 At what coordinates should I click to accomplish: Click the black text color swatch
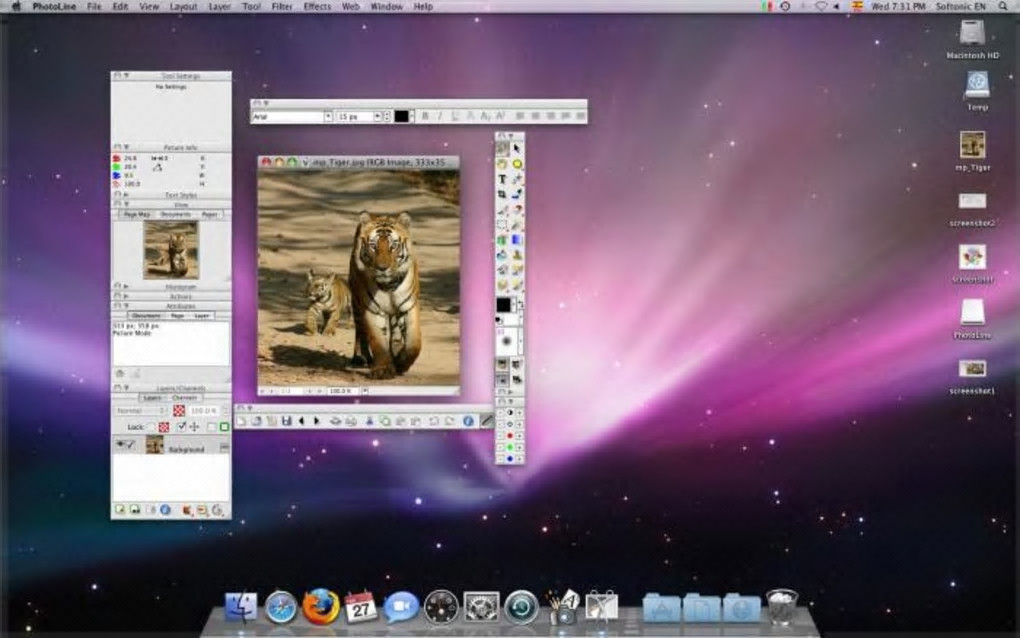401,116
